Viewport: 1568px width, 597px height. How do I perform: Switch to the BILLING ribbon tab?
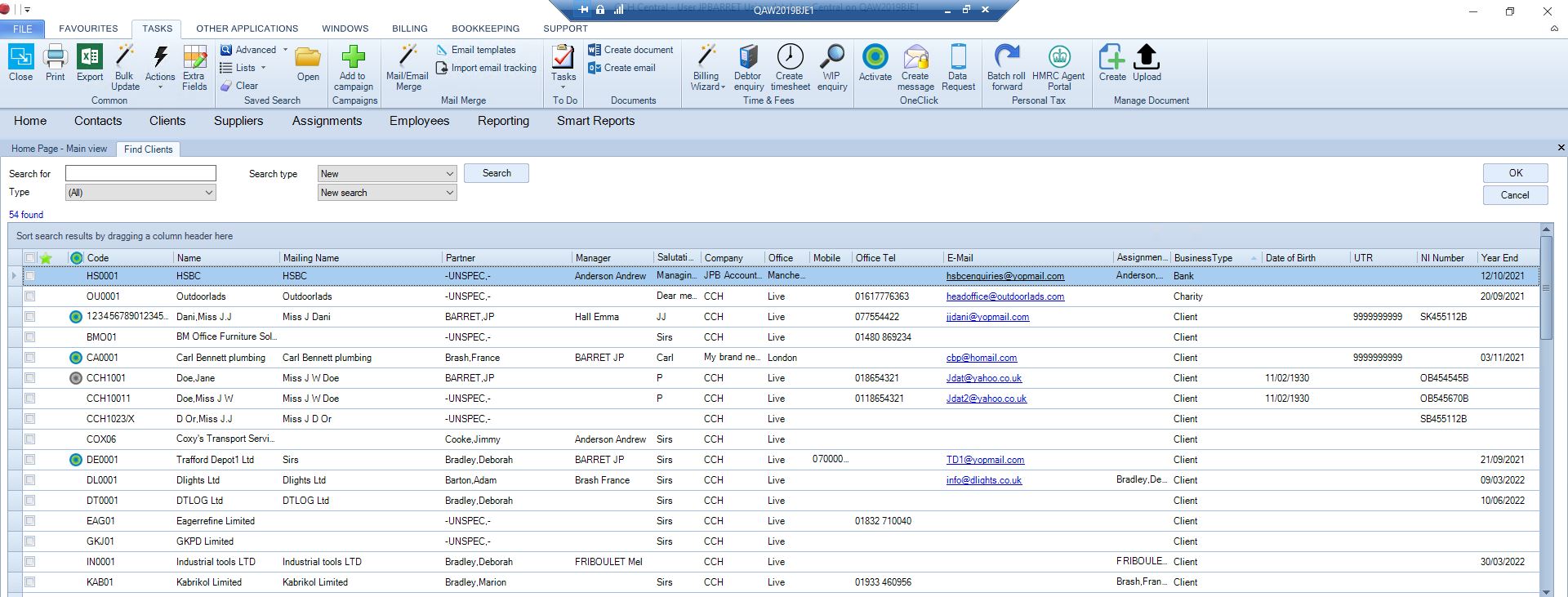pos(409,29)
